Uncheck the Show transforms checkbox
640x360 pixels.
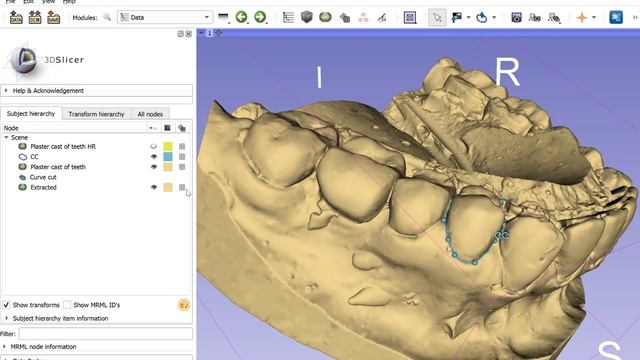[6, 304]
